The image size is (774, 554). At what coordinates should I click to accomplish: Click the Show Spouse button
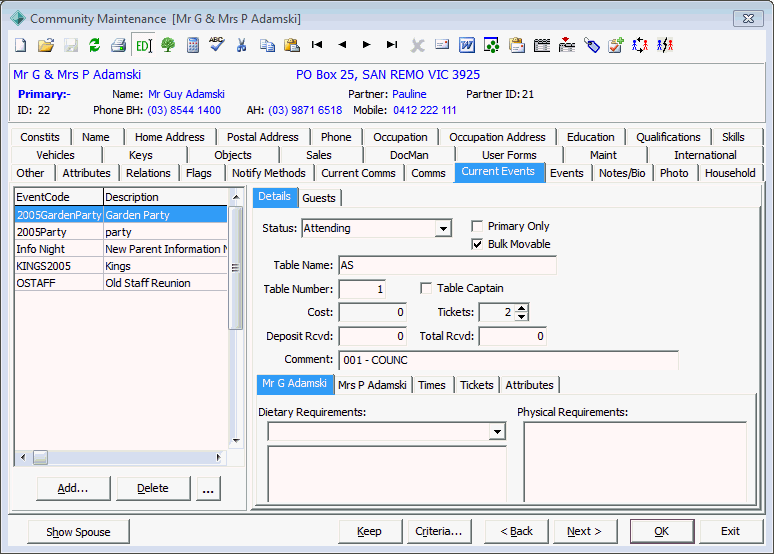[78, 532]
